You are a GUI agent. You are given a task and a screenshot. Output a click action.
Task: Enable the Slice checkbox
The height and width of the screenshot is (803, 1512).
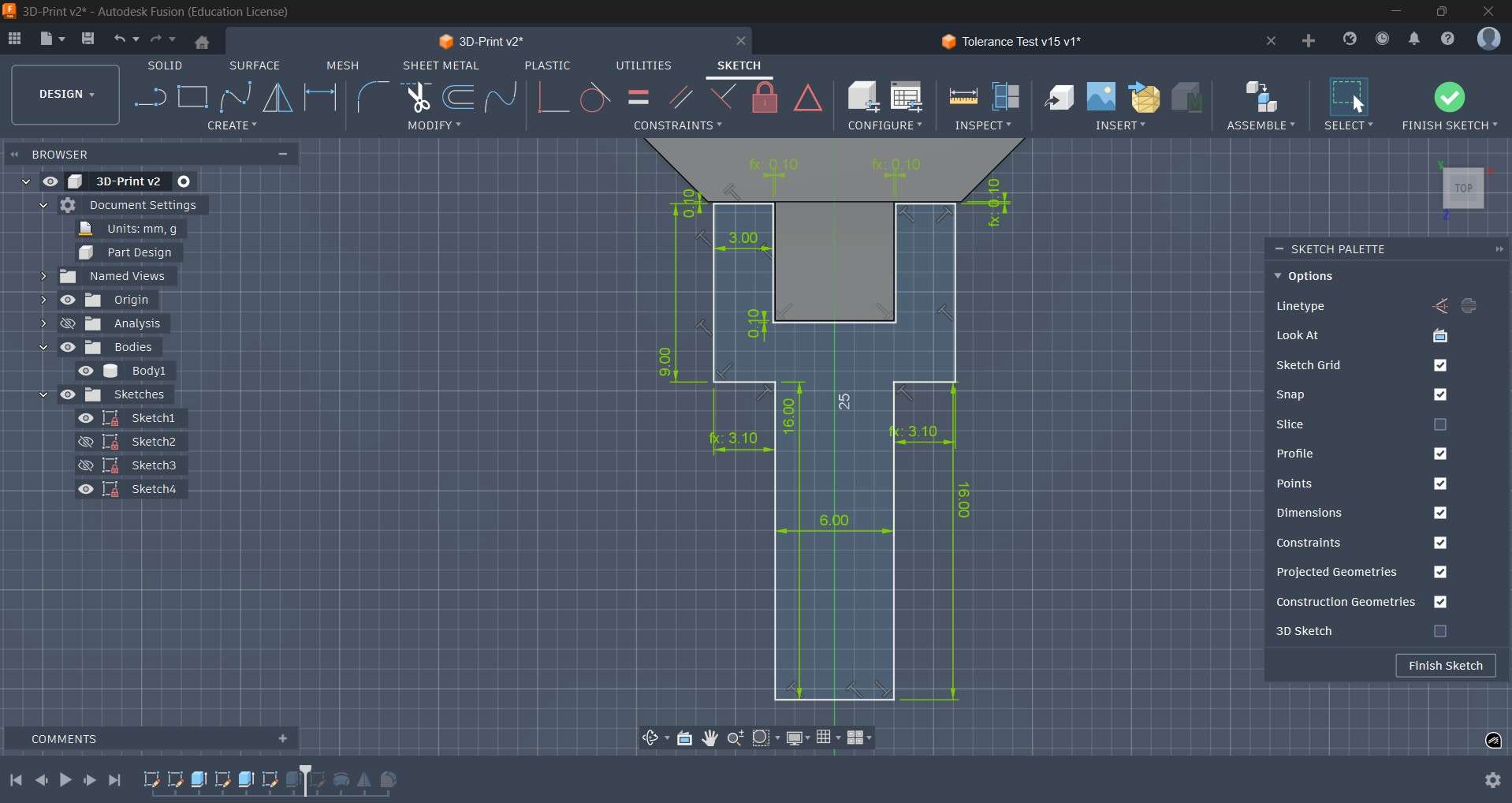(x=1441, y=425)
